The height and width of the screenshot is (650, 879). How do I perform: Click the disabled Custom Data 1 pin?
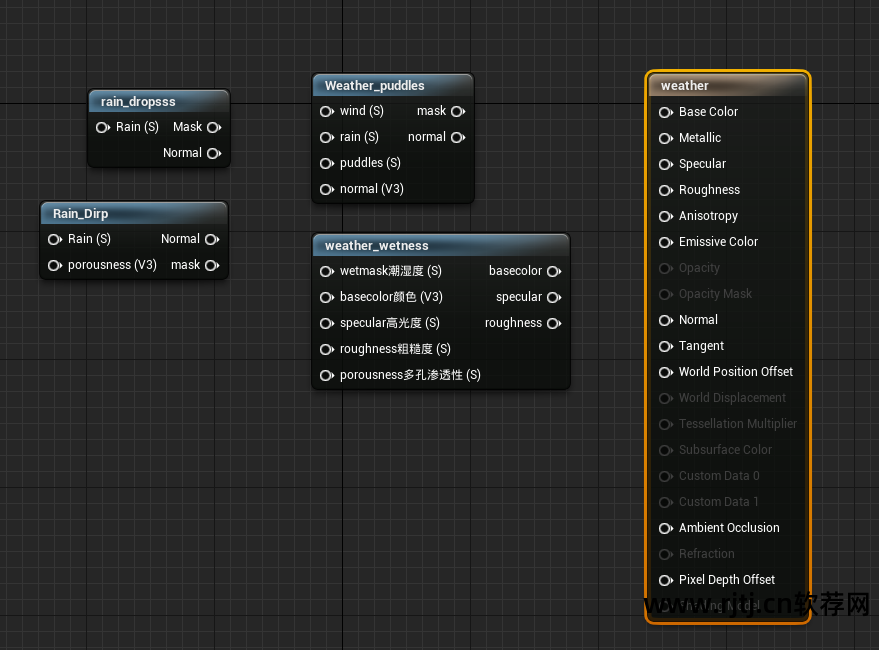(x=665, y=502)
